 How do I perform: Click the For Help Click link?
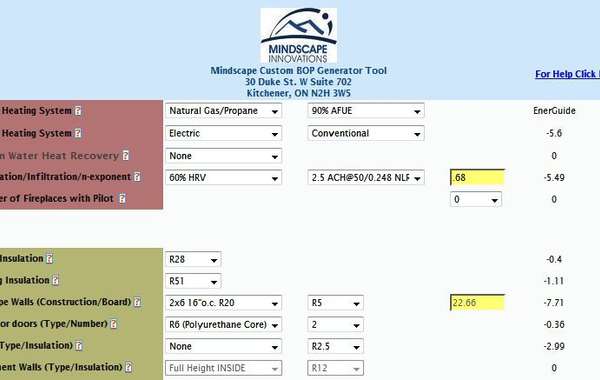coord(567,74)
